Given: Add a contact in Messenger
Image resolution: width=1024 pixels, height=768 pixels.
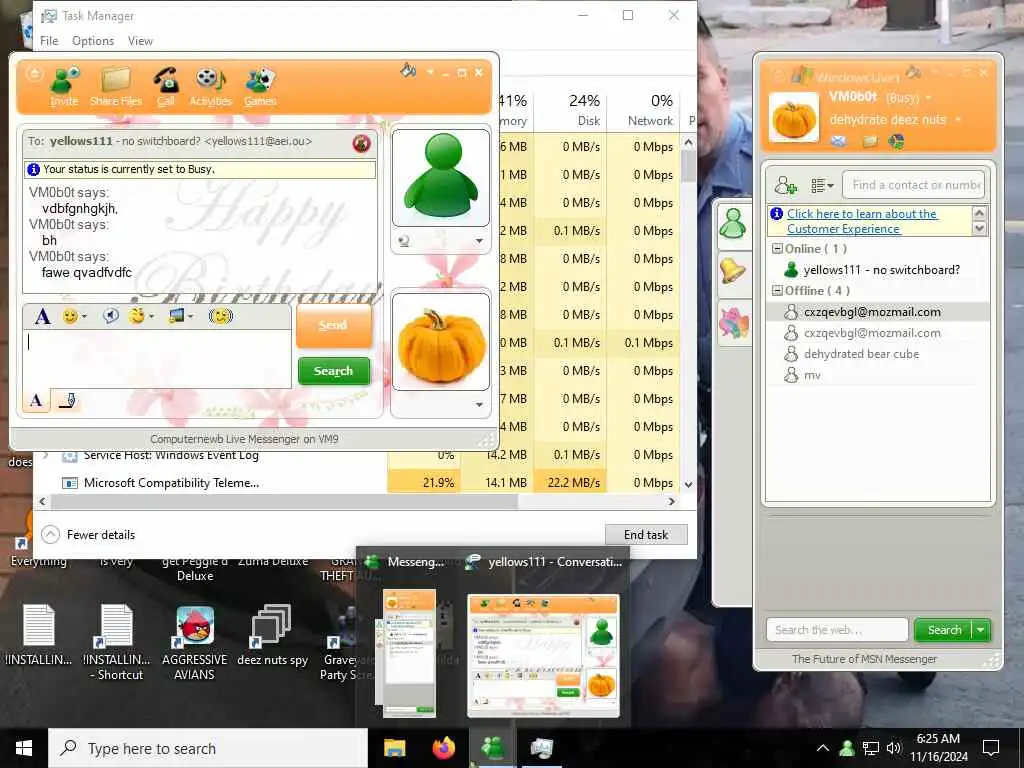Looking at the screenshot, I should (x=786, y=185).
